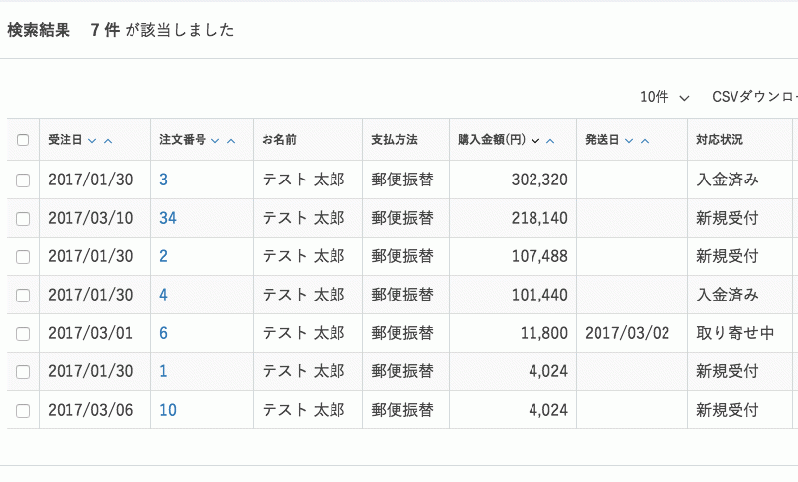Open order number 10 link
Screen dimensions: 798x482
[x=168, y=410]
